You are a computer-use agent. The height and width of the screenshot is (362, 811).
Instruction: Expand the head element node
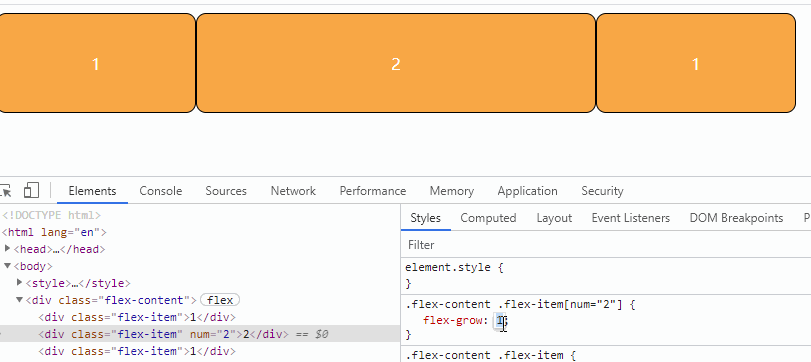[x=7, y=249]
